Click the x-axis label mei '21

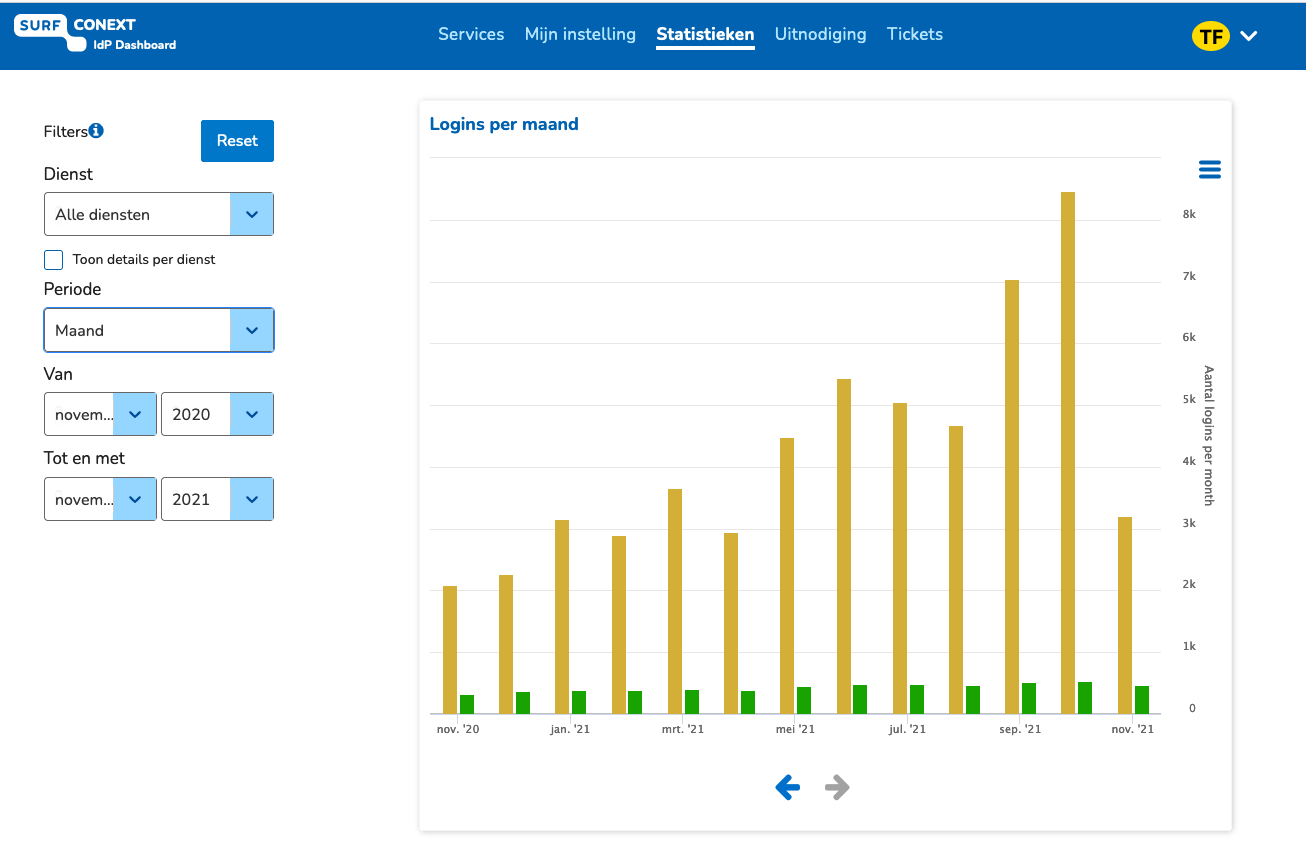click(x=796, y=729)
